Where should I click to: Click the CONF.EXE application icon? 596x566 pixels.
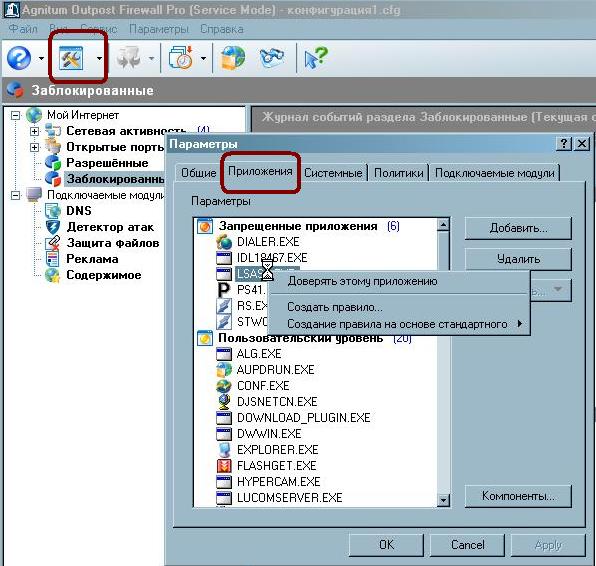point(224,386)
